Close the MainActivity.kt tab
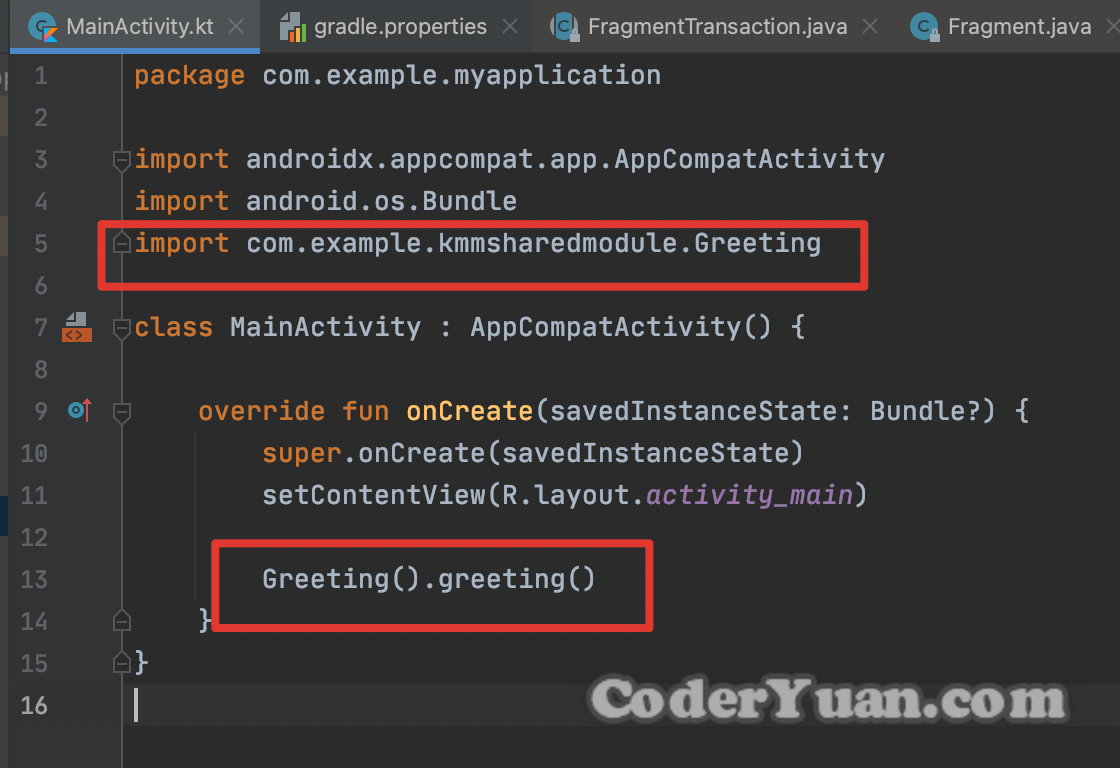 236,26
